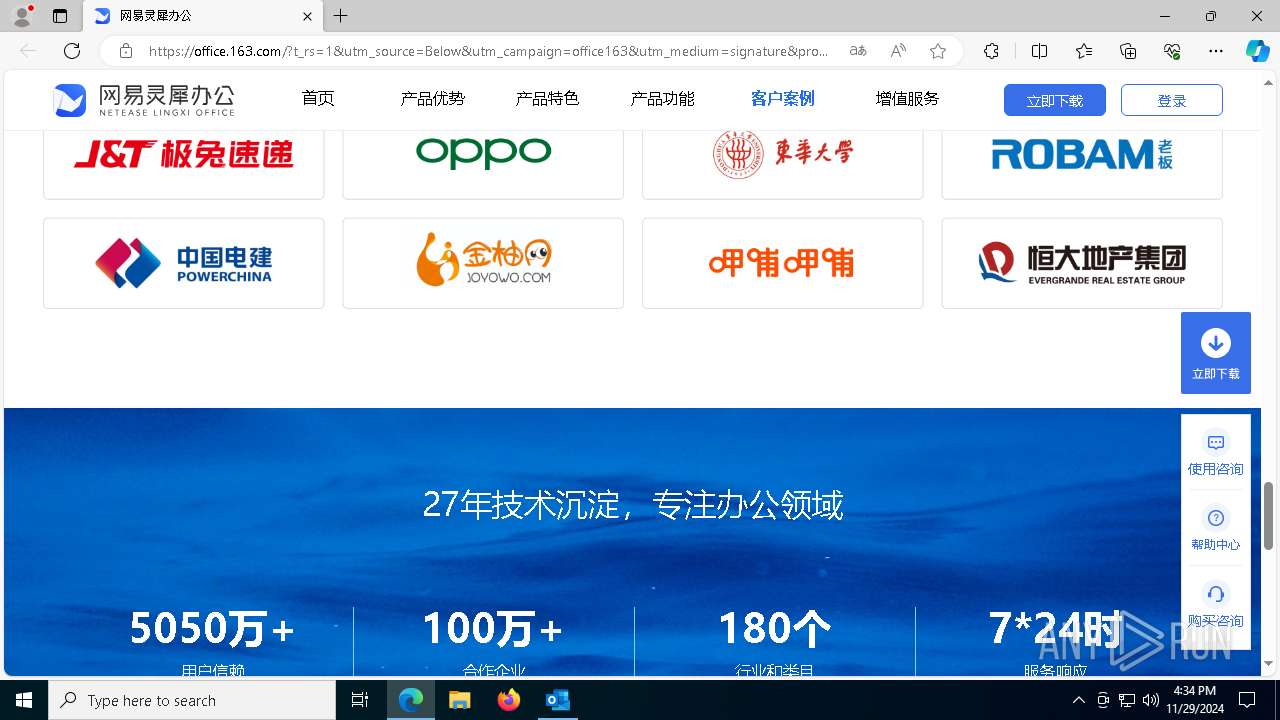Launch Firefox from taskbar

[x=509, y=700]
